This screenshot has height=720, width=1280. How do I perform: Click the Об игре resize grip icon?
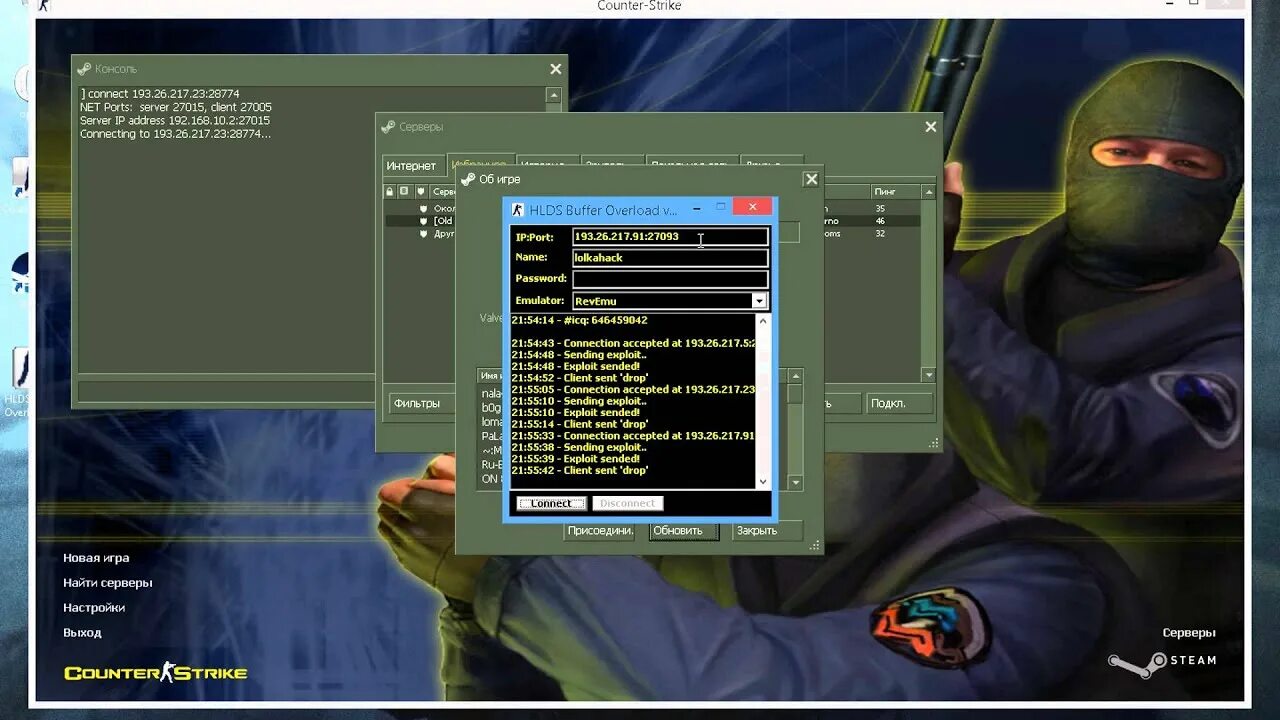(x=815, y=546)
